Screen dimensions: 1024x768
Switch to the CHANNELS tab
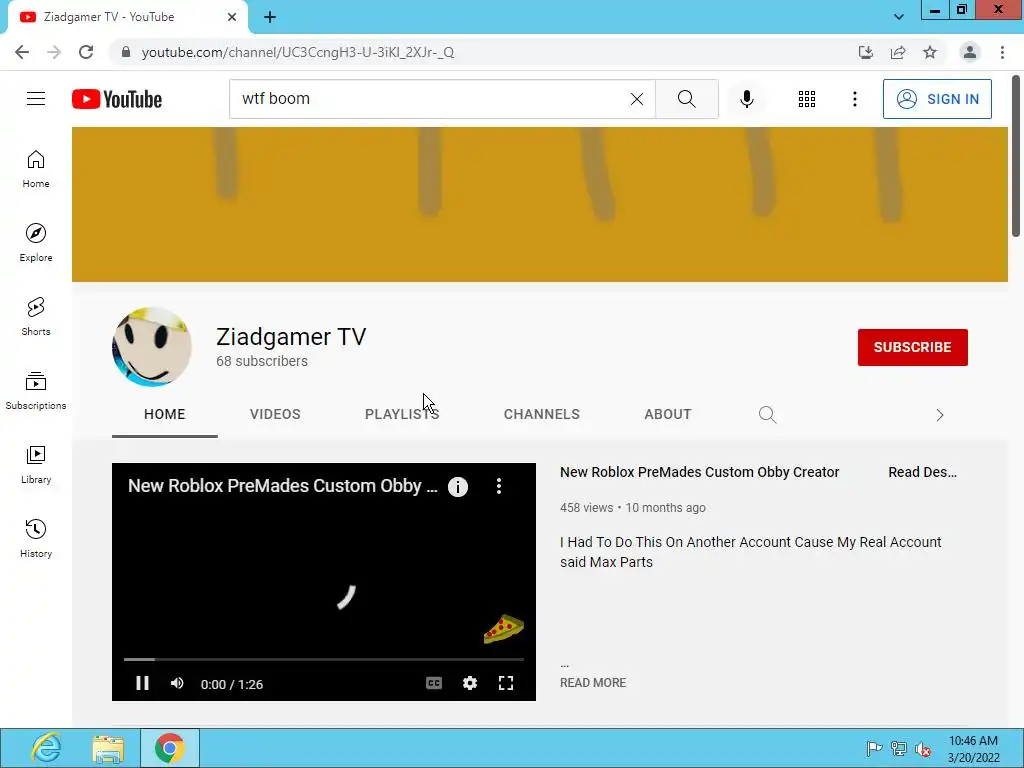(542, 414)
